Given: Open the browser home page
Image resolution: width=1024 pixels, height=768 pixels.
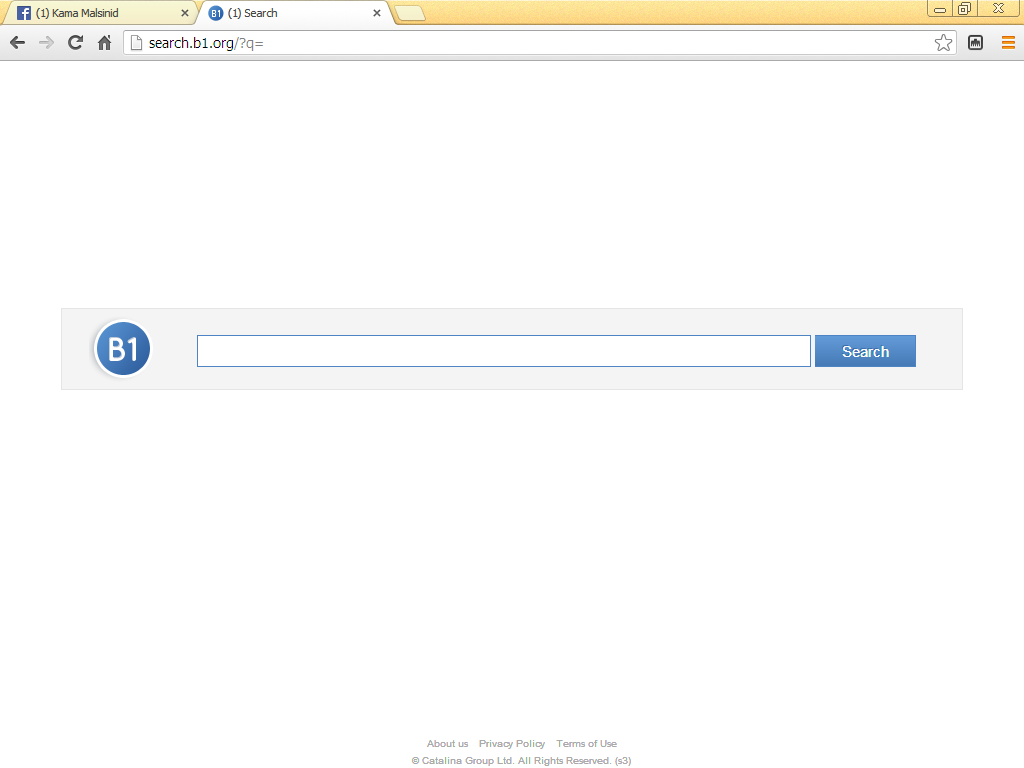Looking at the screenshot, I should (x=104, y=43).
